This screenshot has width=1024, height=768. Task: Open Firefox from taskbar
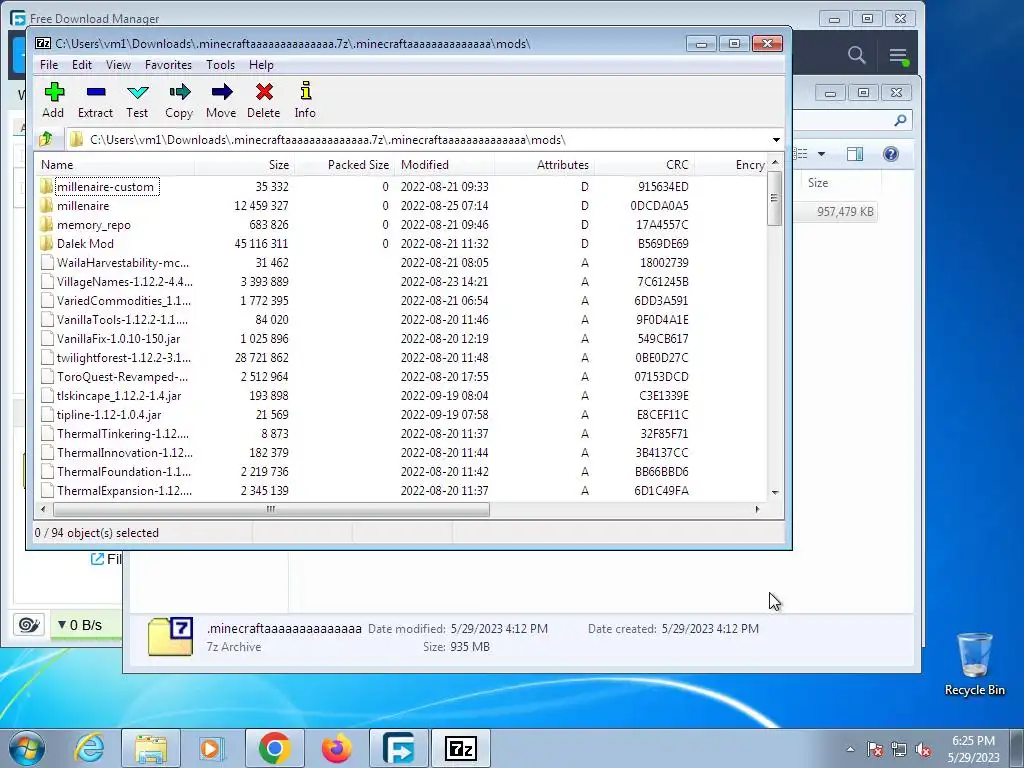pos(336,748)
